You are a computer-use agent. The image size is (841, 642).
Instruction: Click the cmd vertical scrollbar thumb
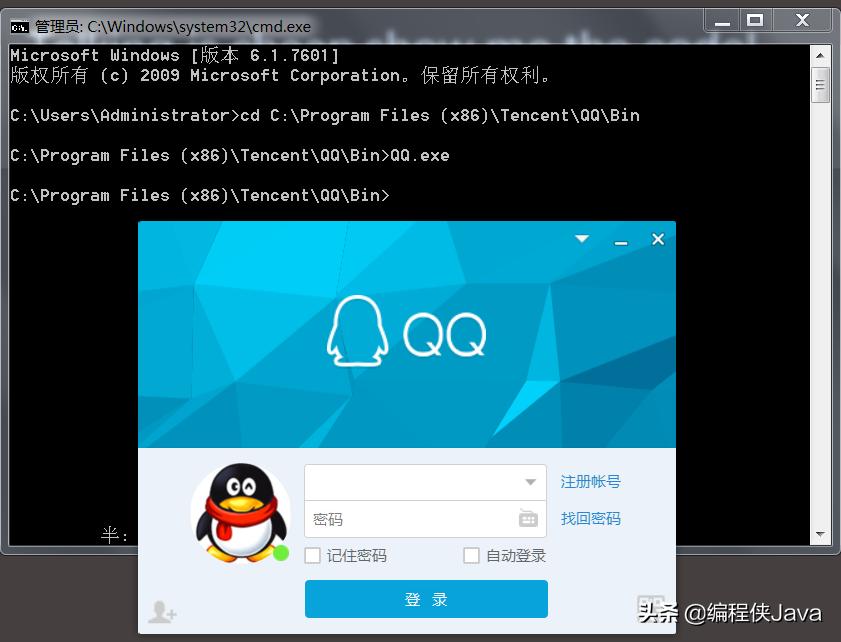pos(820,85)
